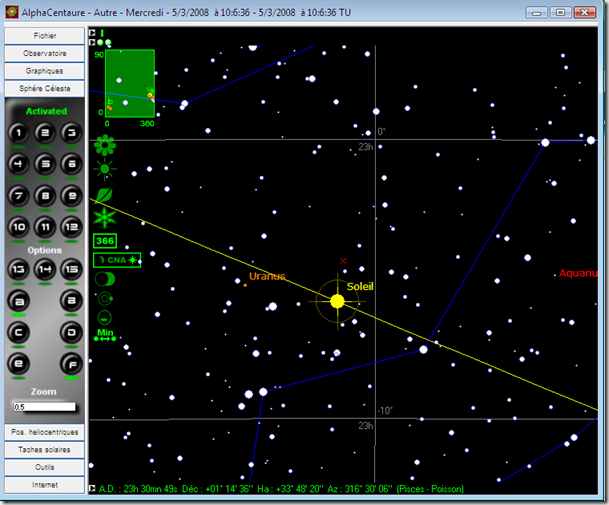Open the Outils menu

click(45, 467)
